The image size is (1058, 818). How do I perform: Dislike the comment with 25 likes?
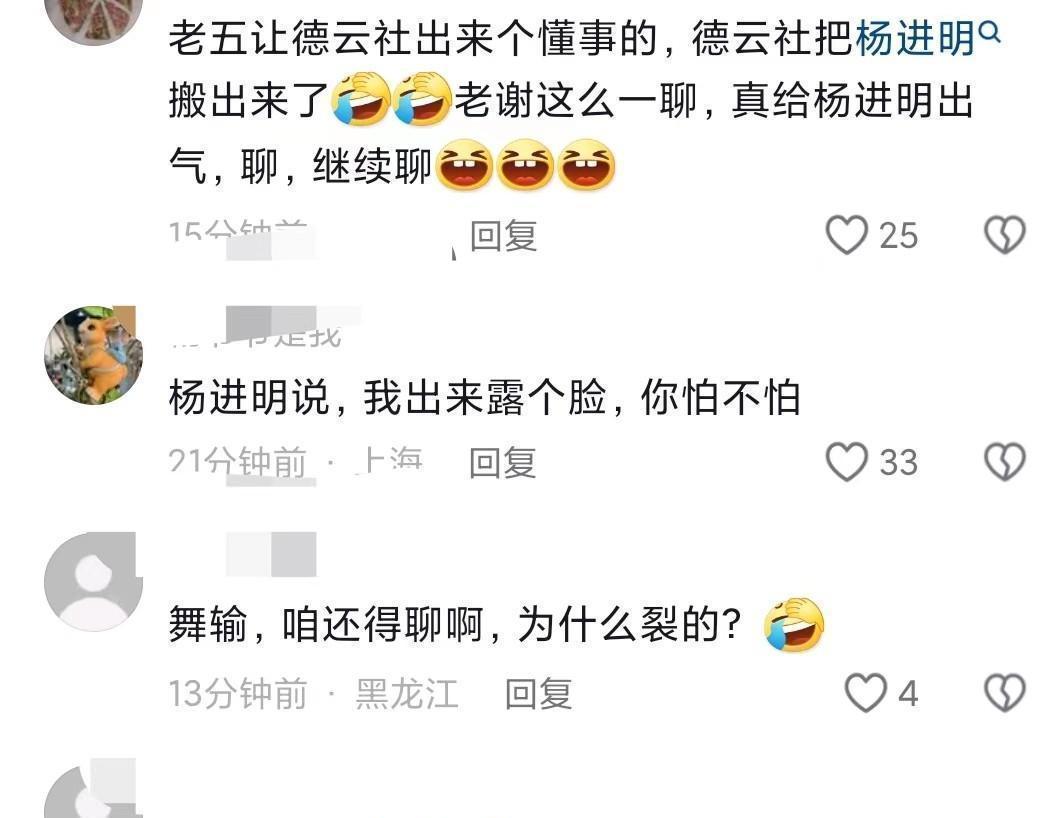(x=1005, y=235)
